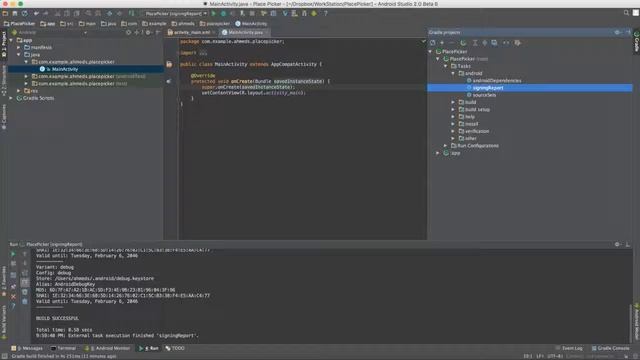This screenshot has height=360, width=640.
Task: Open Project panel gear settings
Action: point(148,32)
